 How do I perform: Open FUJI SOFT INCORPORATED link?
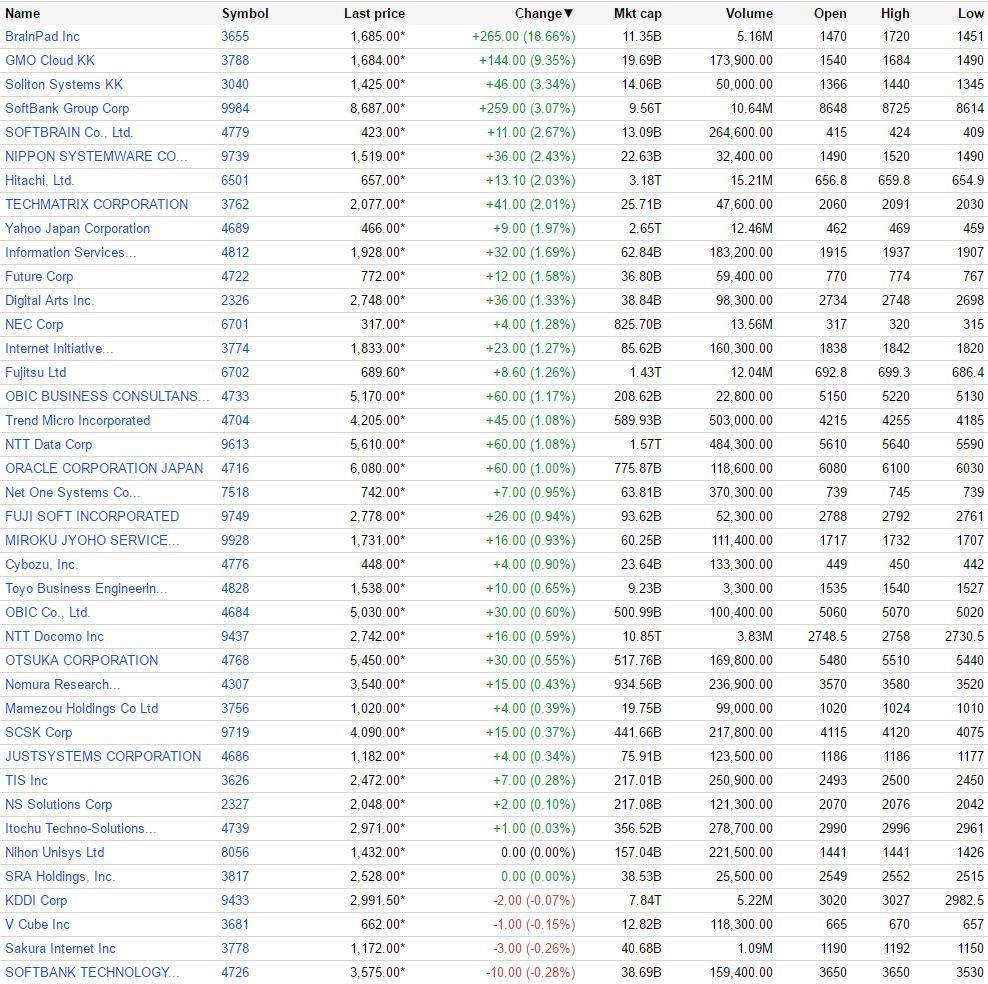92,516
